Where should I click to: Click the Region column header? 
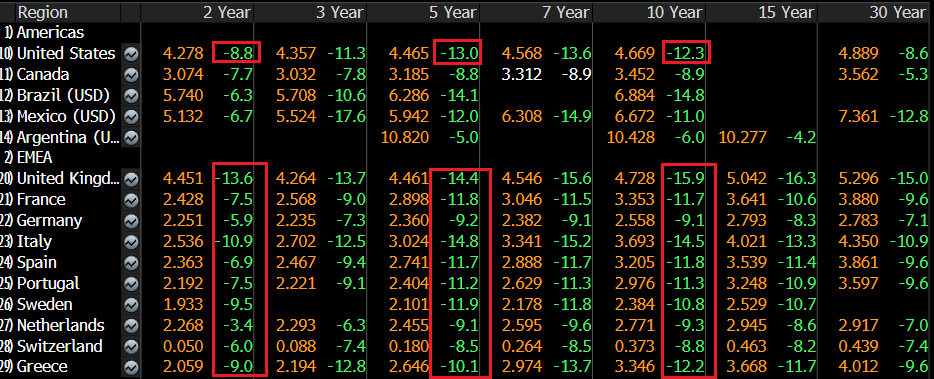[42, 12]
